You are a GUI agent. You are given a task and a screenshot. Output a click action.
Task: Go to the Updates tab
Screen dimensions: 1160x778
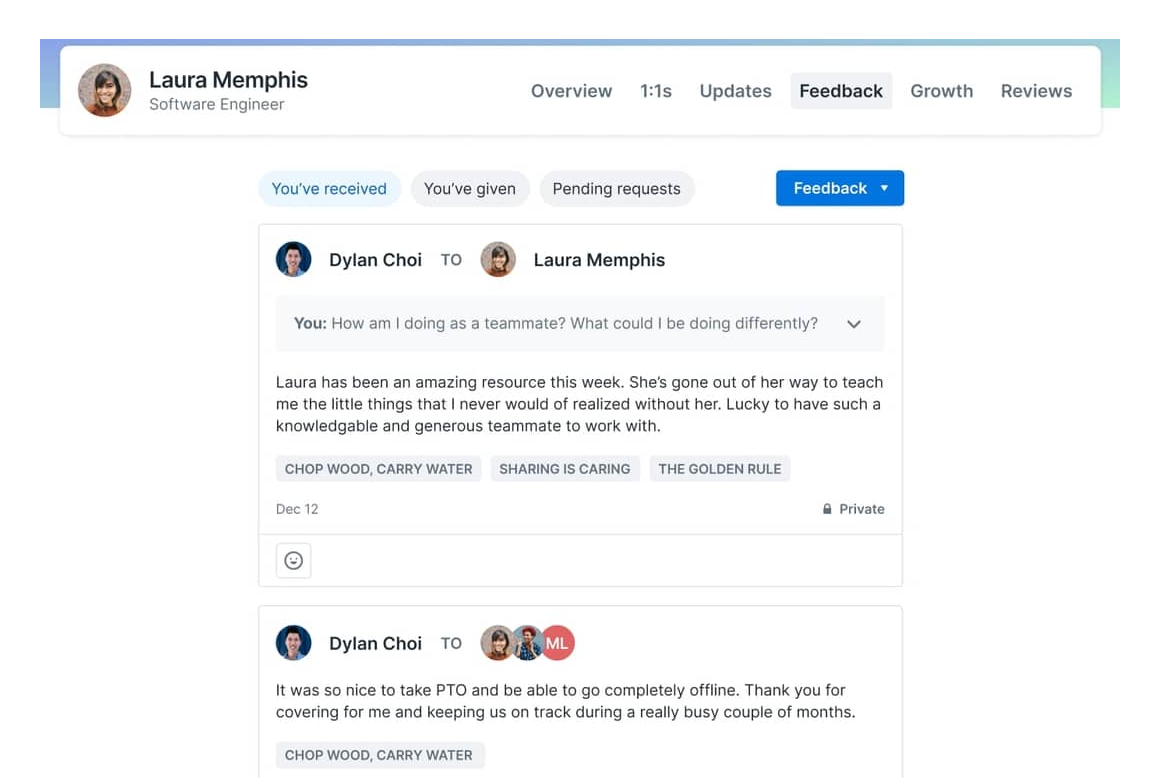tap(735, 91)
